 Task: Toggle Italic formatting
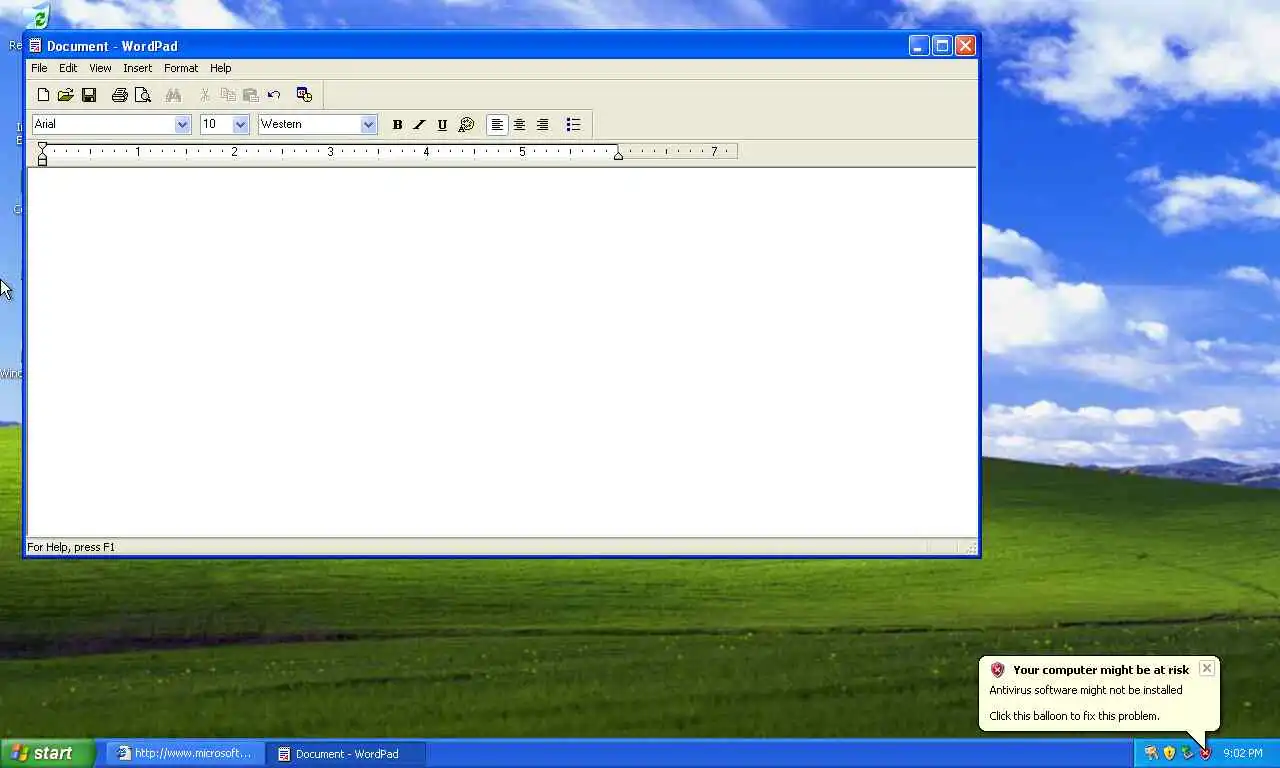click(420, 125)
